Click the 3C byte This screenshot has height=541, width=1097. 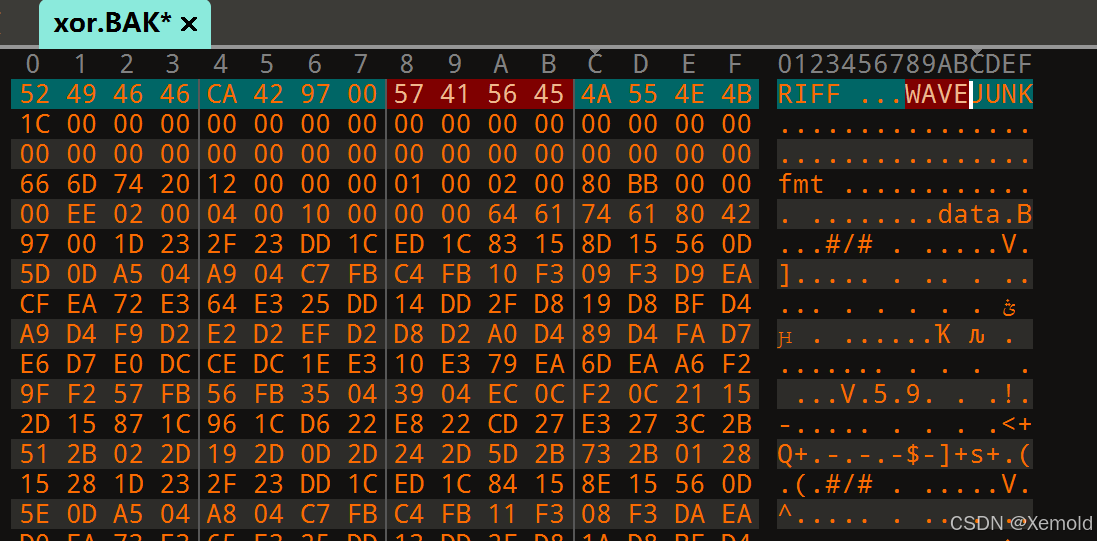pos(688,425)
